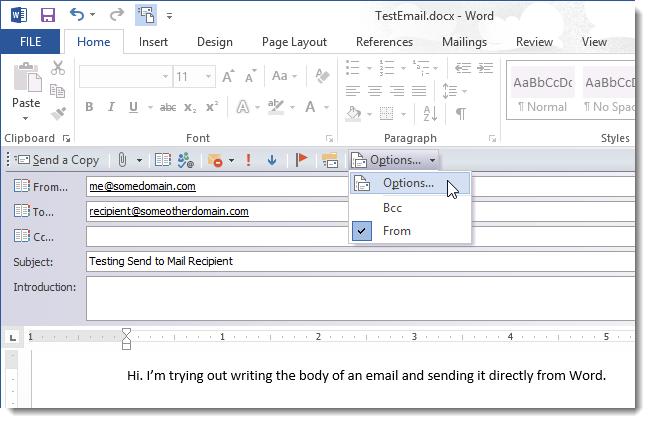Apply Superscript formatting
Viewport: 650px width, 423px height.
pyautogui.click(x=212, y=107)
